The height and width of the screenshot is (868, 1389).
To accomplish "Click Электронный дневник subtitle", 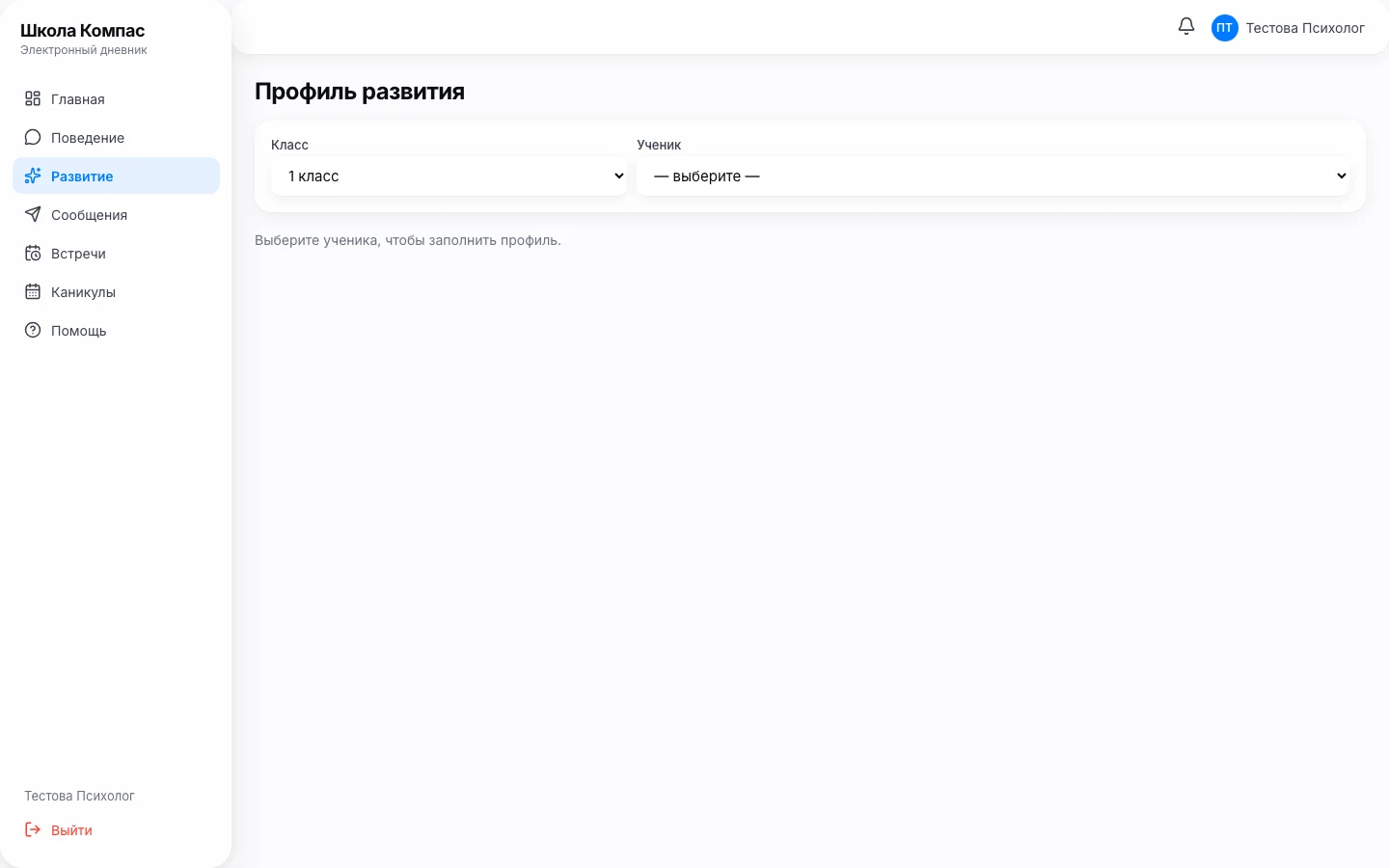I will click(x=84, y=50).
